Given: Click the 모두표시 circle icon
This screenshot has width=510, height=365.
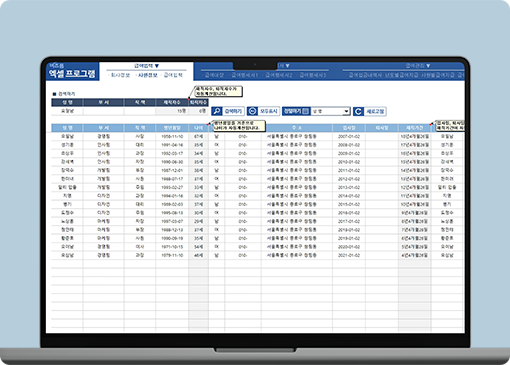Looking at the screenshot, I should point(252,111).
